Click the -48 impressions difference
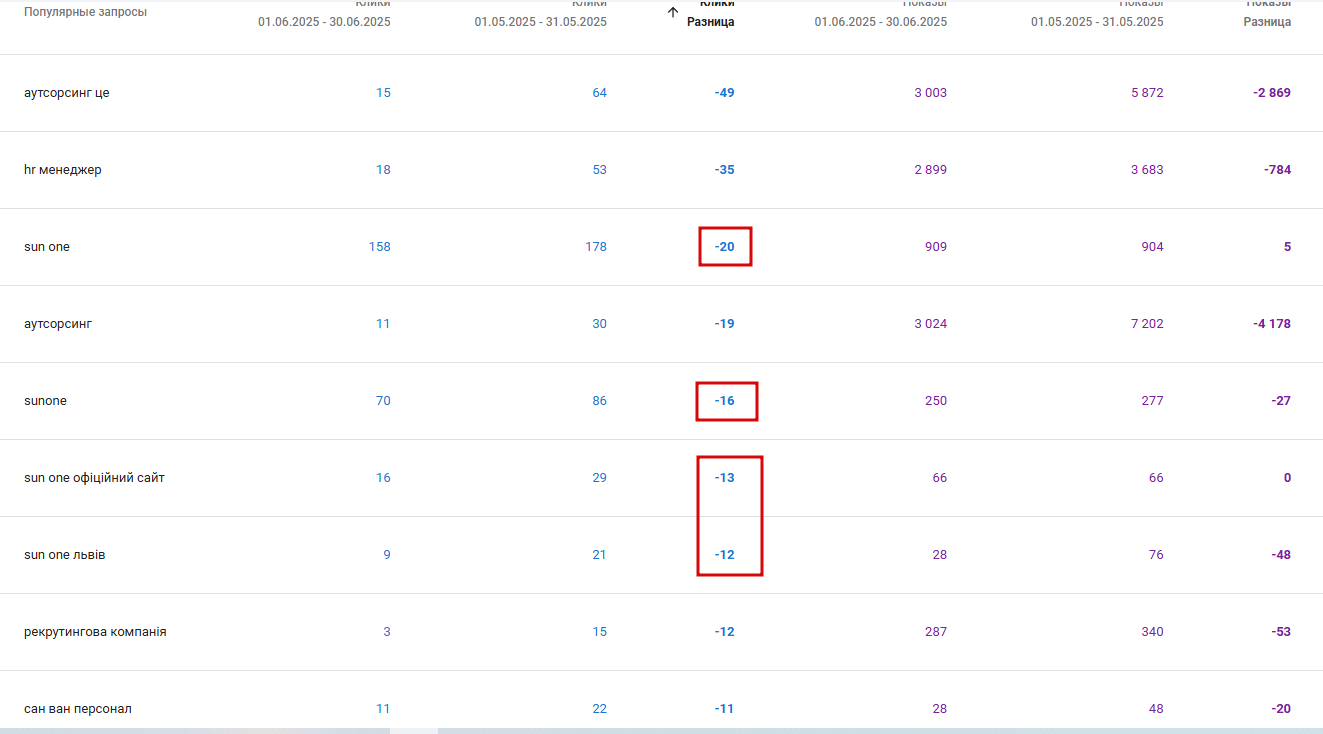1323x734 pixels. pyautogui.click(x=1281, y=555)
